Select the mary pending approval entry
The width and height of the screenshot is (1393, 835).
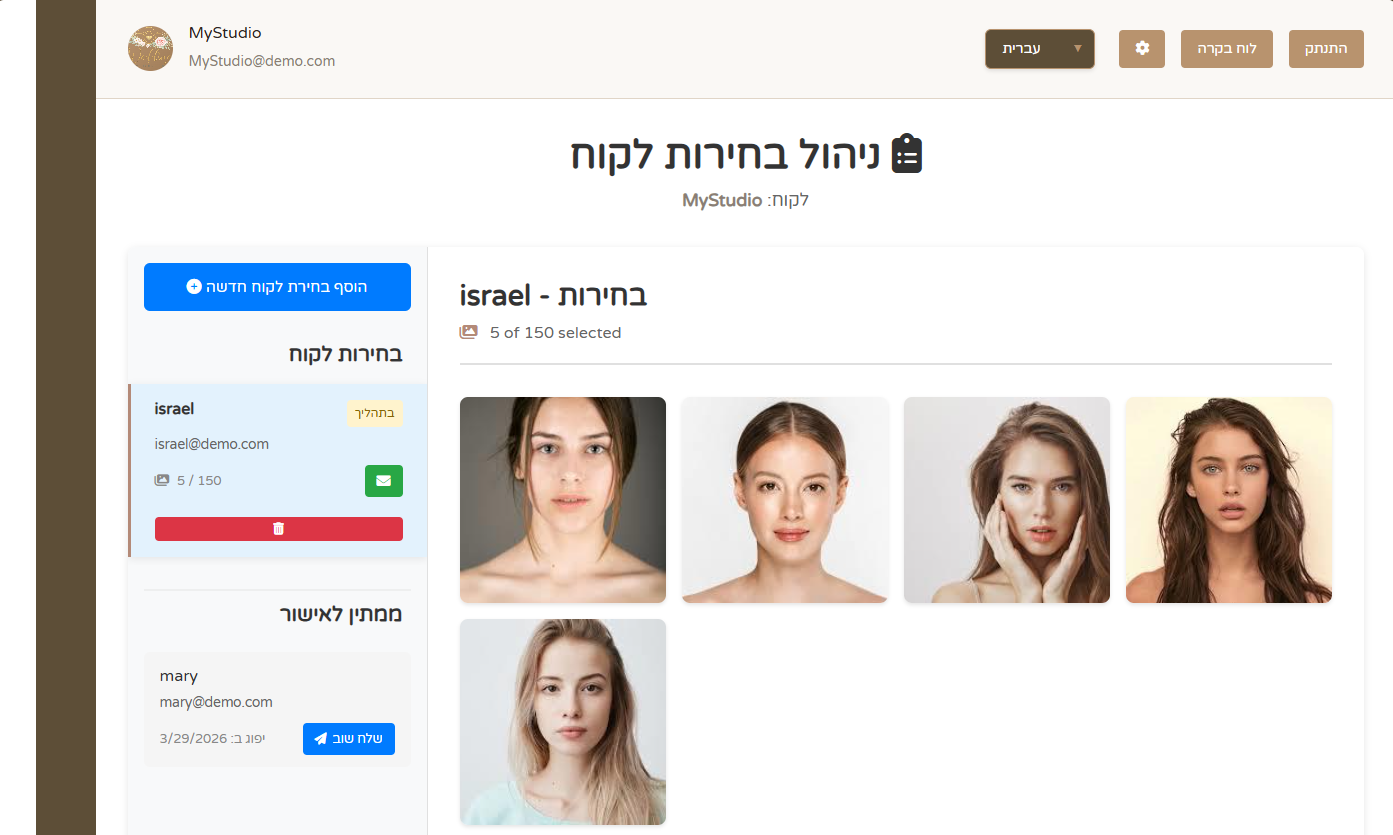tap(277, 709)
